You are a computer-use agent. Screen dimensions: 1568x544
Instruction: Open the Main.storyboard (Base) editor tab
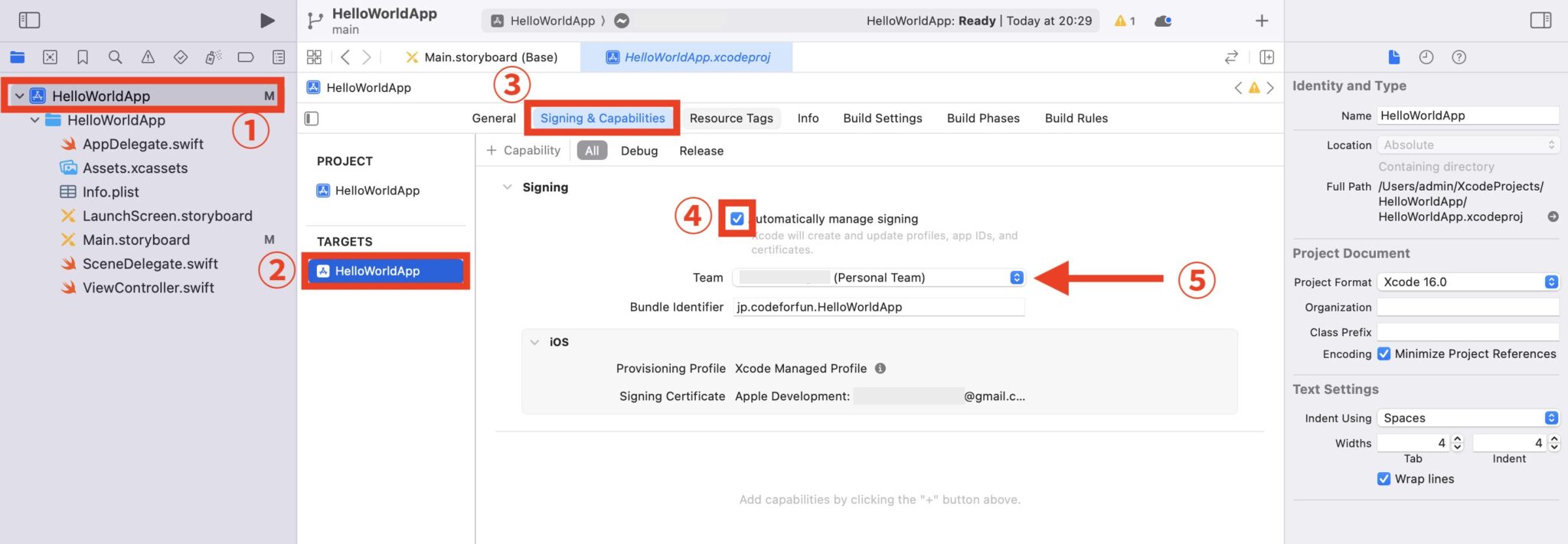[x=490, y=57]
